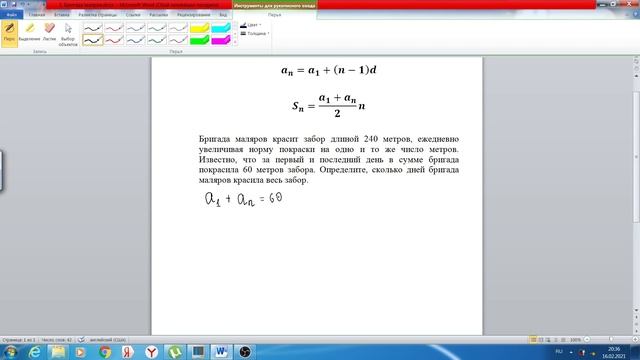Open Yandex Browser from taskbar
This screenshot has width=640, height=360.
(x=151, y=352)
